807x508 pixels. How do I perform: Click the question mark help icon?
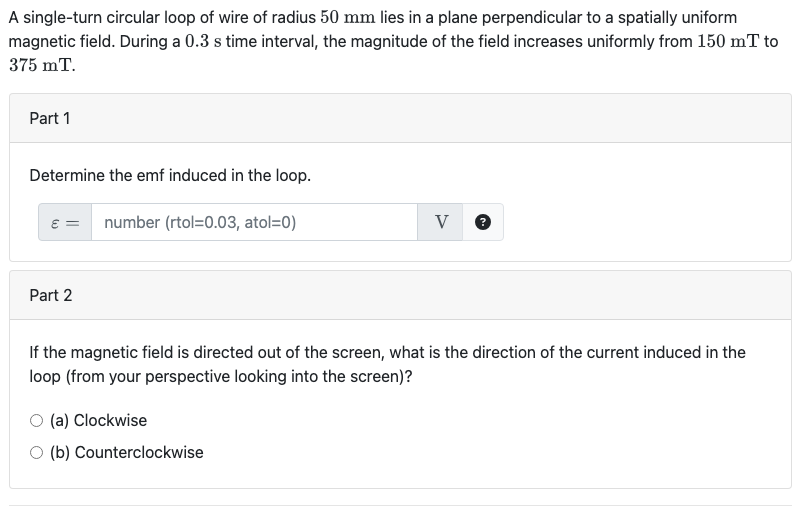[484, 223]
